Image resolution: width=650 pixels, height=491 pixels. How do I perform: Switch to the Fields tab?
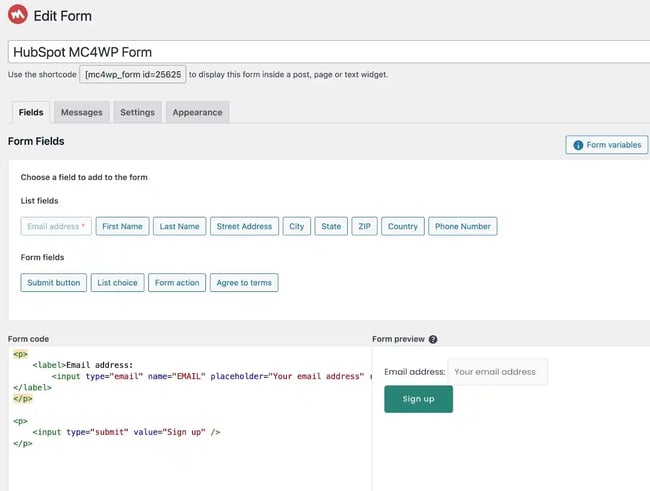(31, 112)
